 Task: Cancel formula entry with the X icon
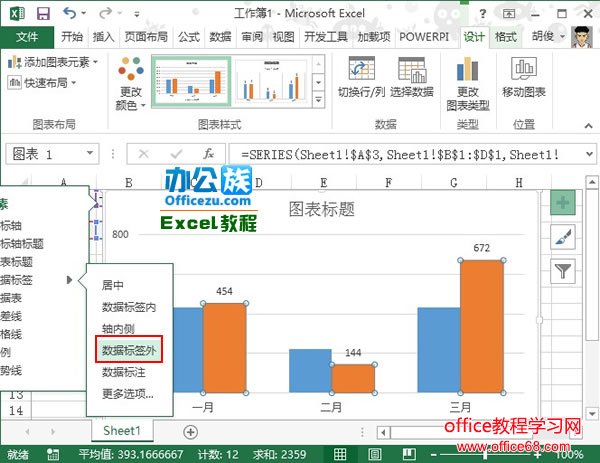[144, 154]
